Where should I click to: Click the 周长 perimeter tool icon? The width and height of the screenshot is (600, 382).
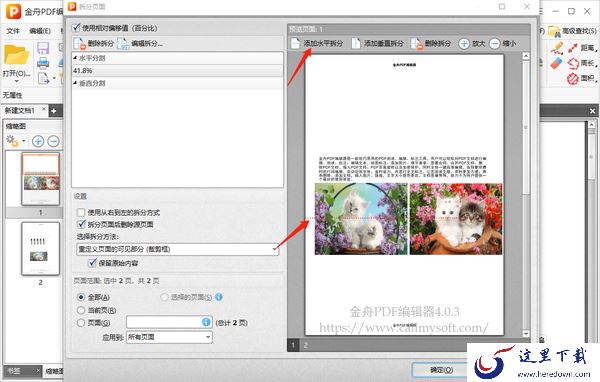click(x=574, y=63)
